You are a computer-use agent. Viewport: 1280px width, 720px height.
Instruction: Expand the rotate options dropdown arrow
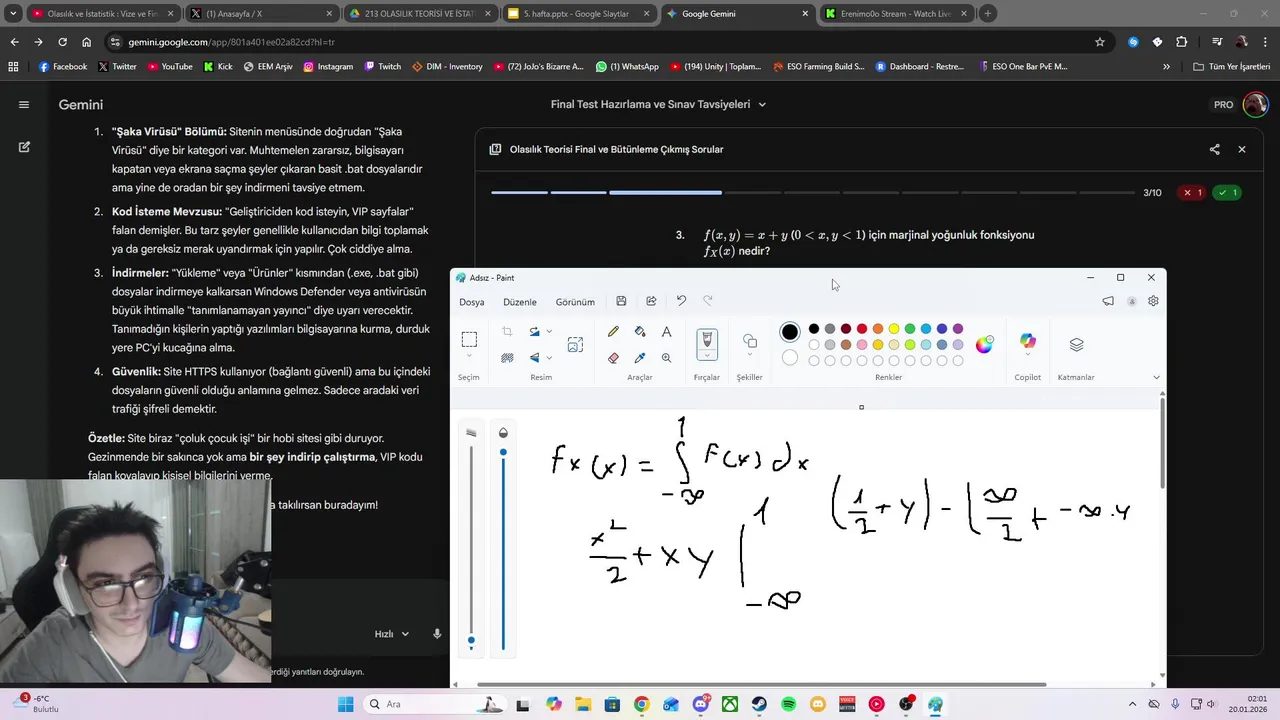(x=549, y=331)
